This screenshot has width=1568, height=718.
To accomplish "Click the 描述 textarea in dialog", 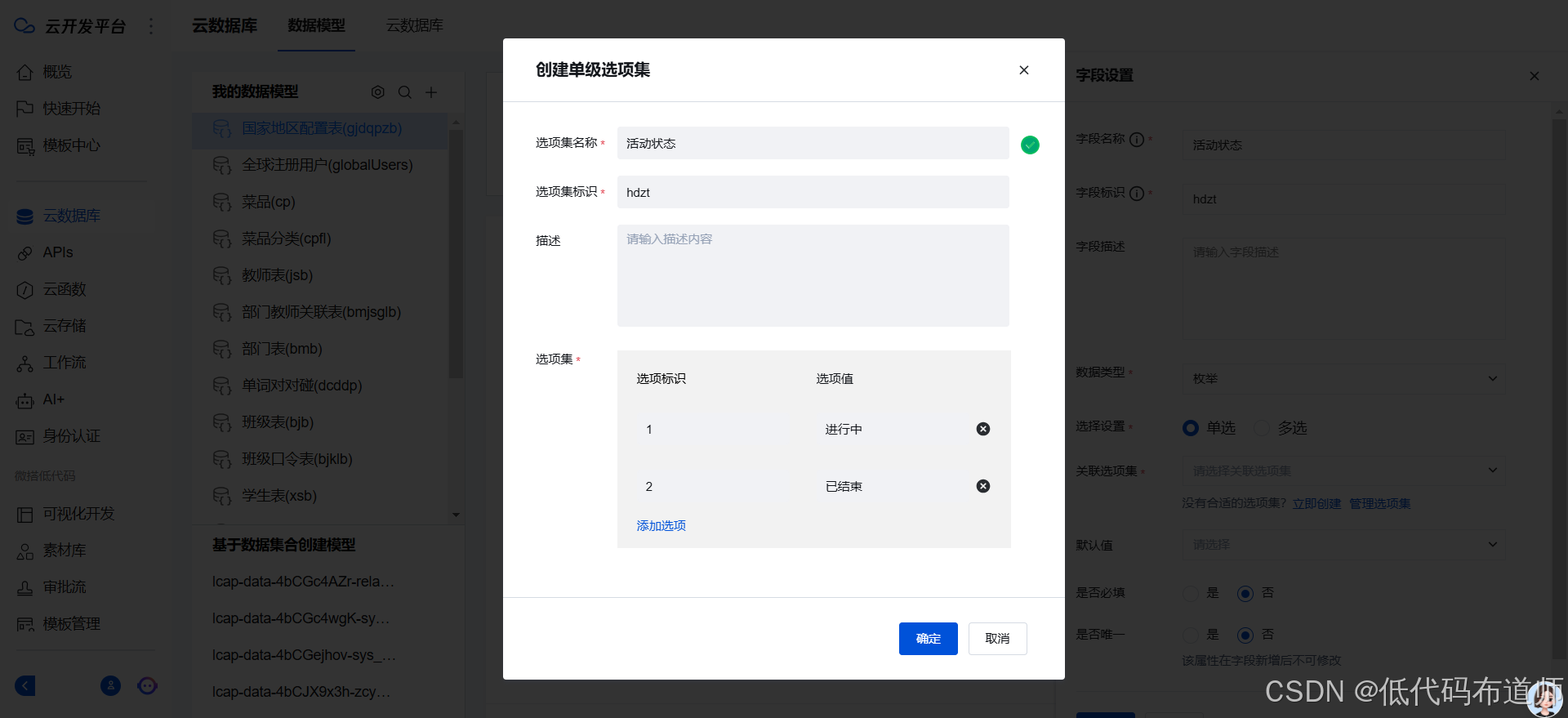I will [813, 276].
